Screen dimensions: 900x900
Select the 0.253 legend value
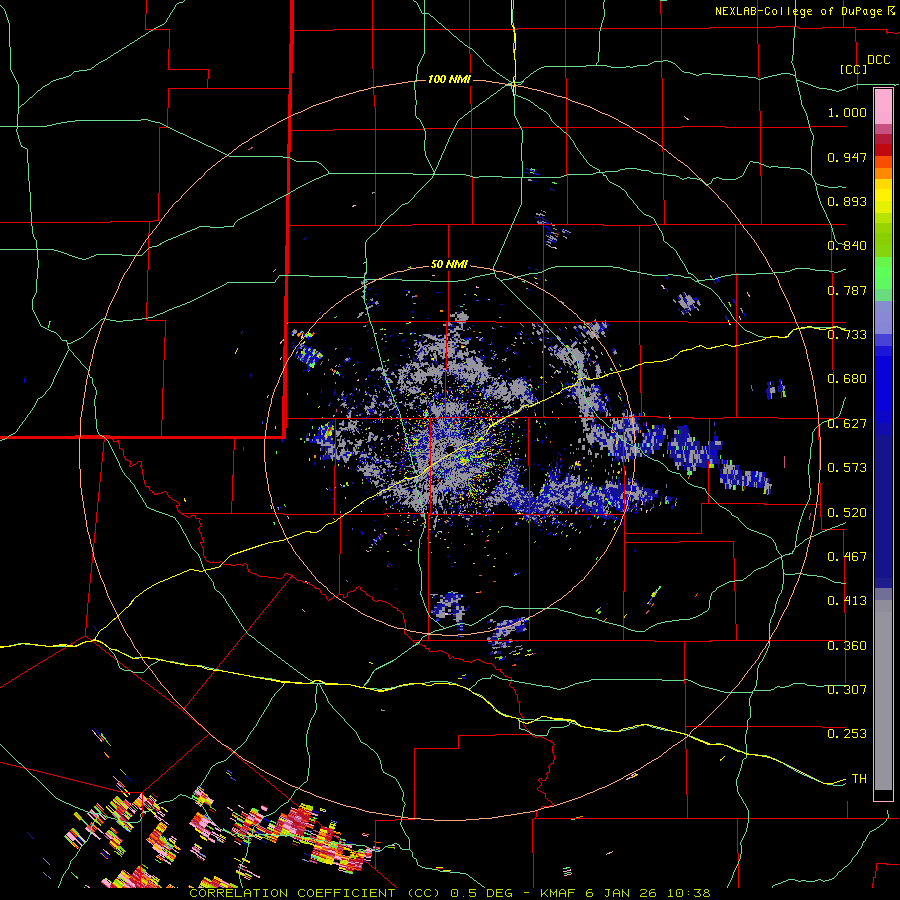847,734
